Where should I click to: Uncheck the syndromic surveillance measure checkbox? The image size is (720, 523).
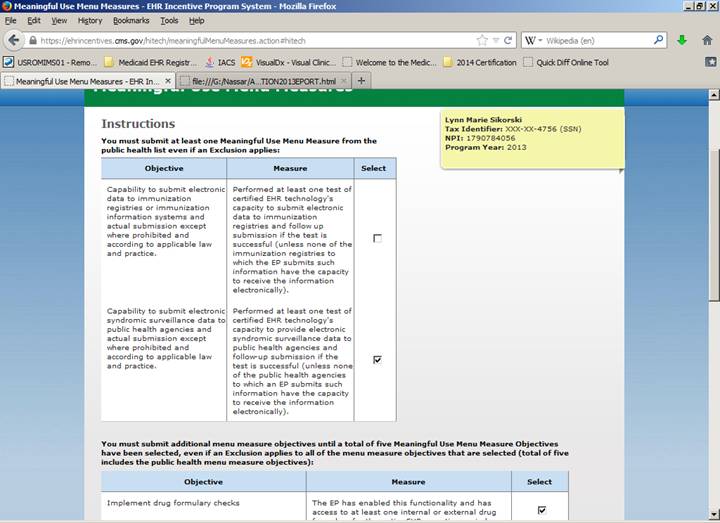point(377,360)
